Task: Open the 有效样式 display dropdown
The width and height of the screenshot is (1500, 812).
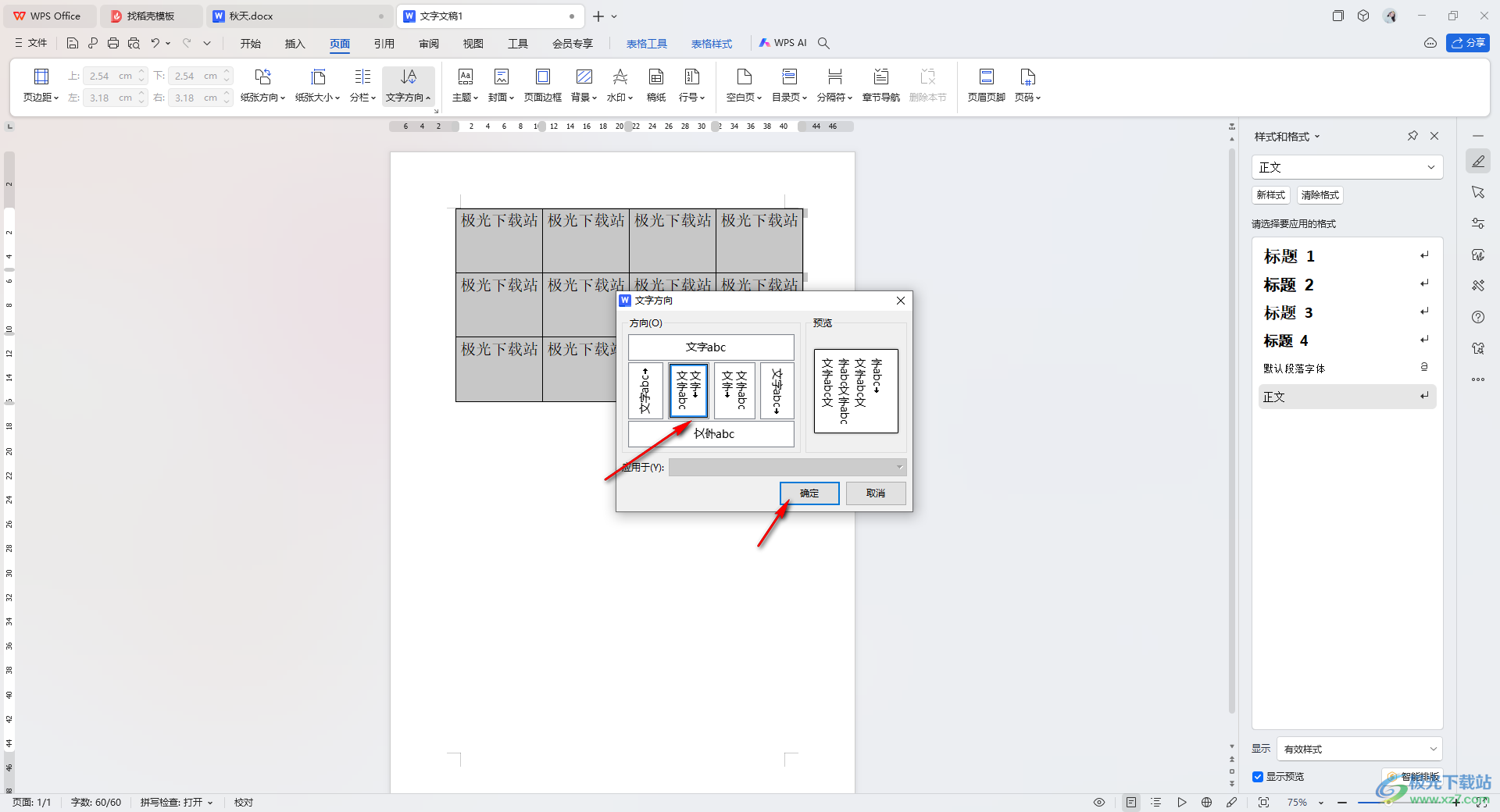Action: pos(1359,749)
